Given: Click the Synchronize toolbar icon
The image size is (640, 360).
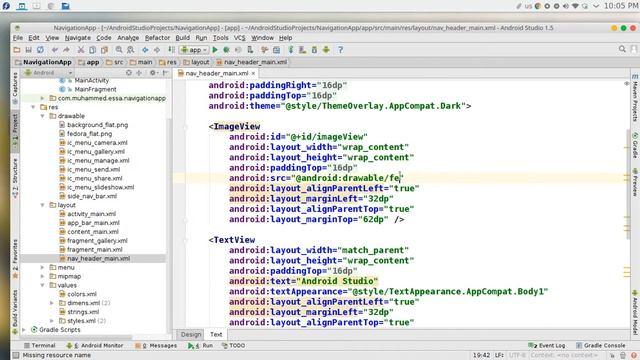Looking at the screenshot, I should pyautogui.click(x=40, y=50).
